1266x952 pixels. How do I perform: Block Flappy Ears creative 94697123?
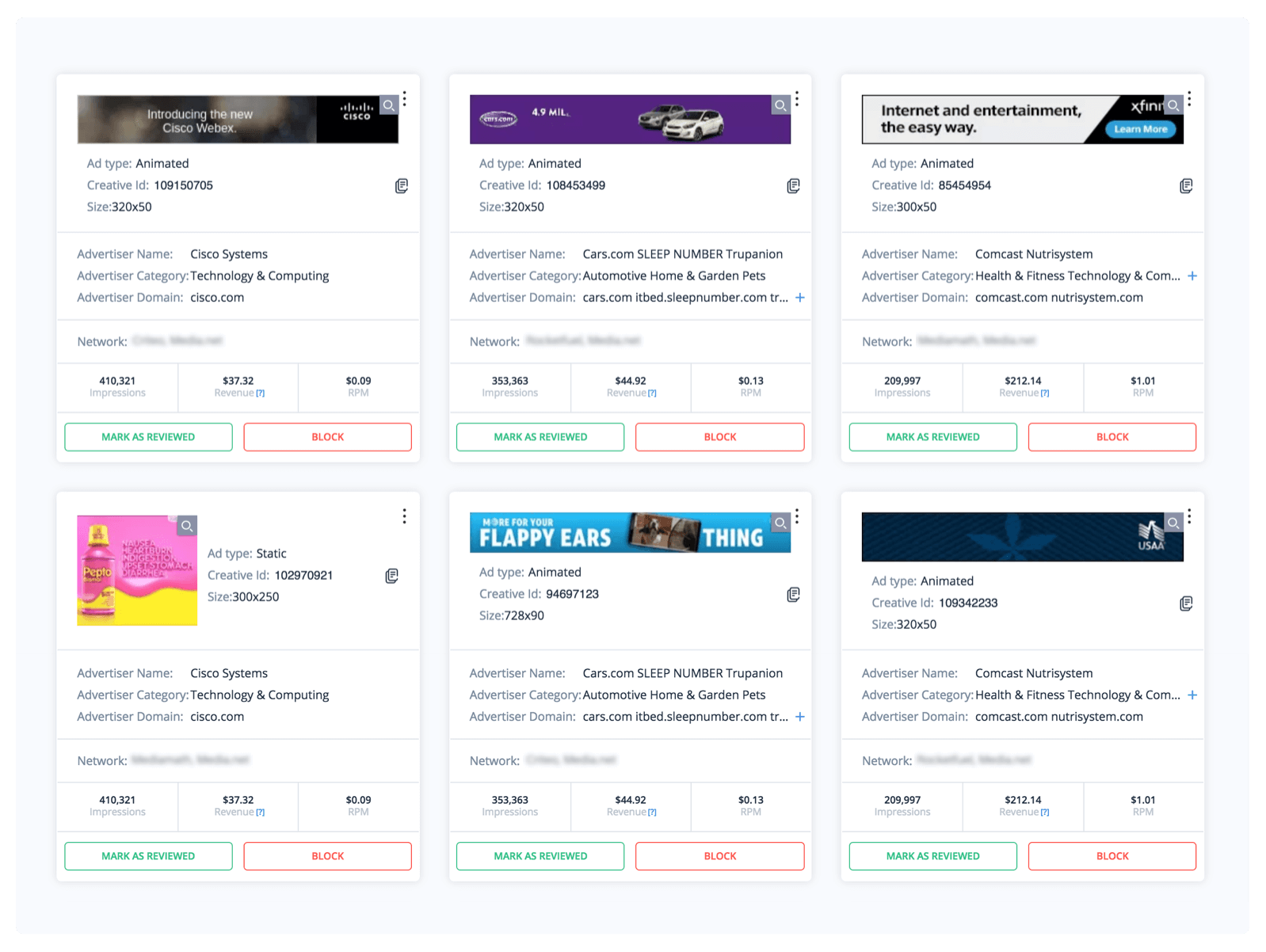tap(720, 856)
